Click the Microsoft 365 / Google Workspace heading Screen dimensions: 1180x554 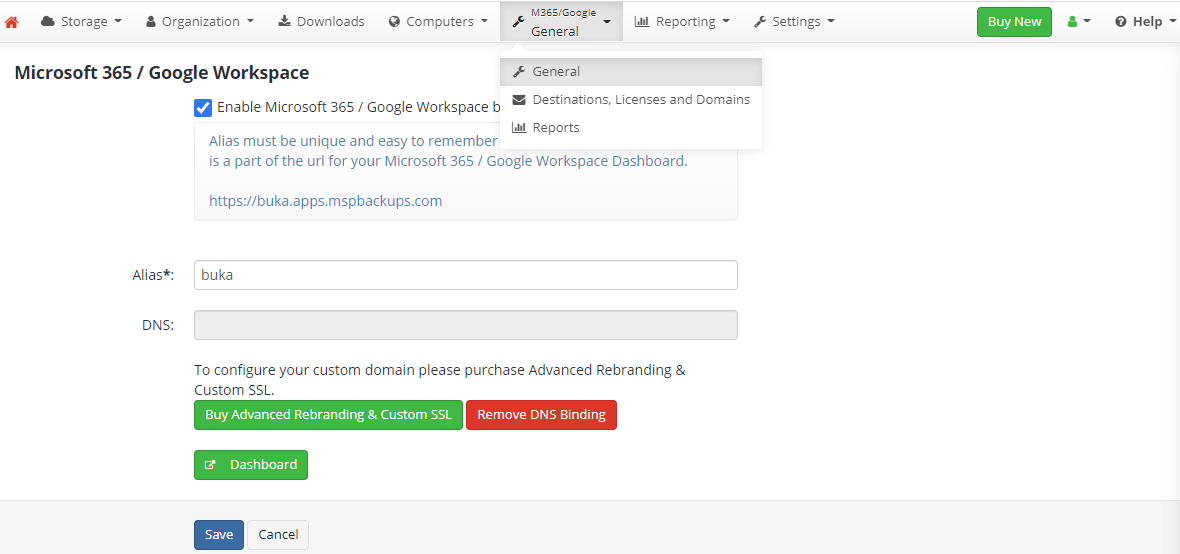click(162, 73)
